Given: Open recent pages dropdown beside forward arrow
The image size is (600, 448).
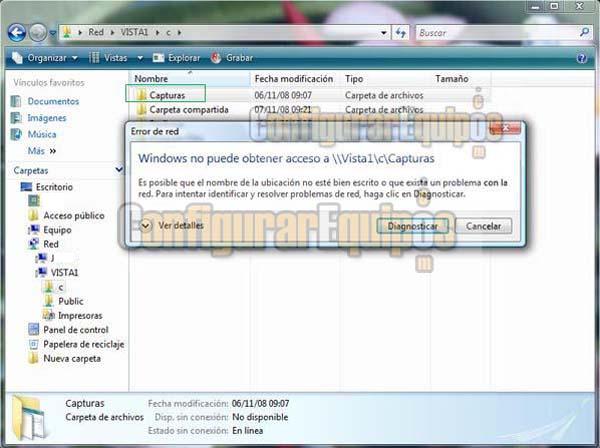Looking at the screenshot, I should [x=53, y=33].
